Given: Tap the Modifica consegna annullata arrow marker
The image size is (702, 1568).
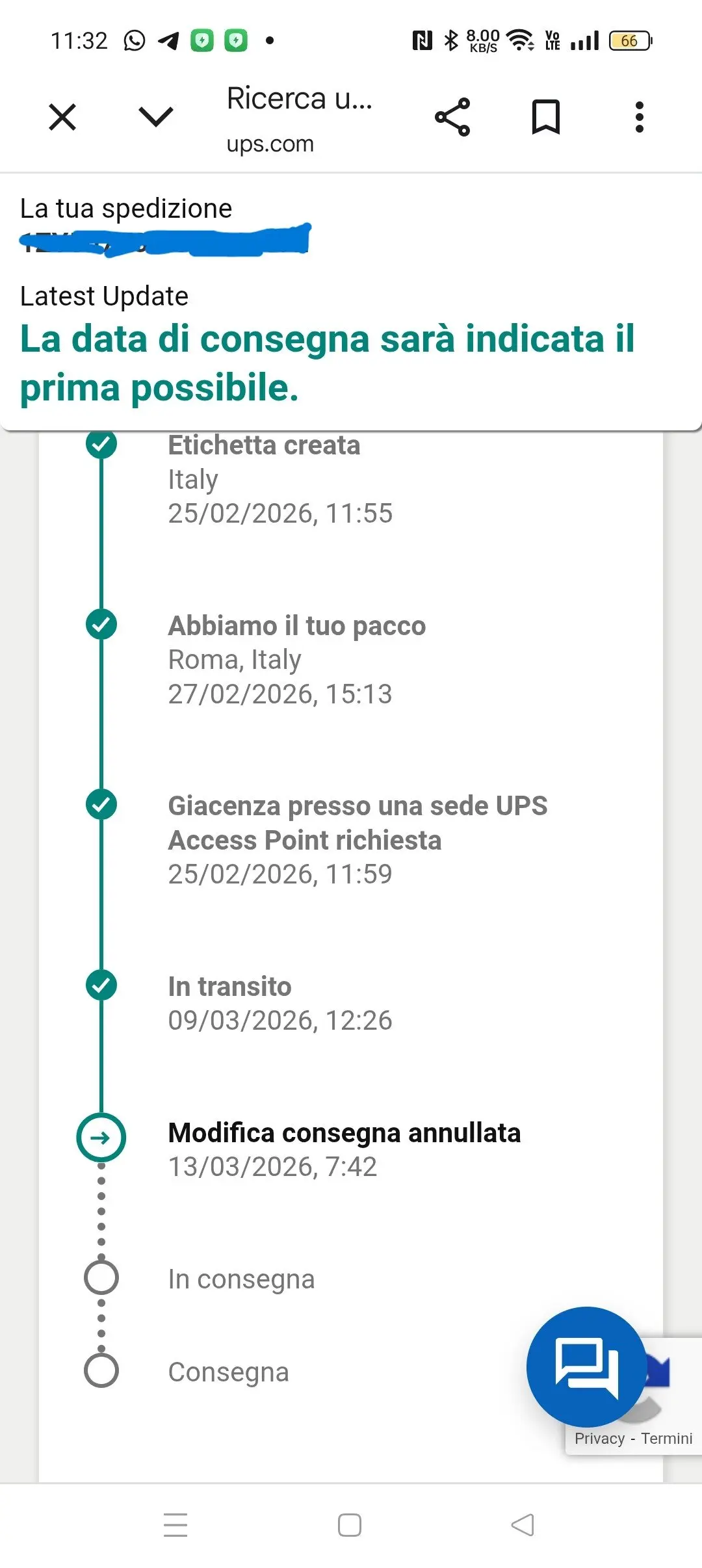Looking at the screenshot, I should (x=101, y=1138).
